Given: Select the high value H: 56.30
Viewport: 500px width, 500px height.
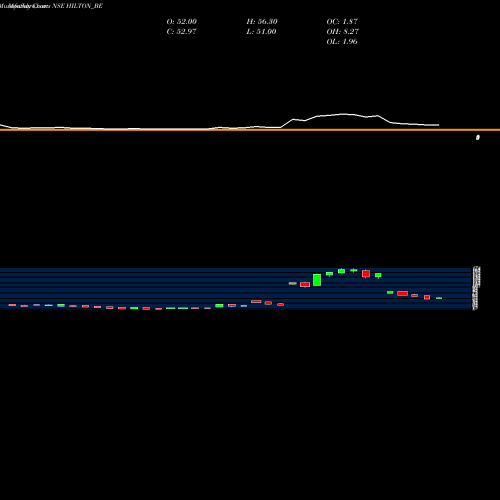Looking at the screenshot, I should tap(262, 22).
